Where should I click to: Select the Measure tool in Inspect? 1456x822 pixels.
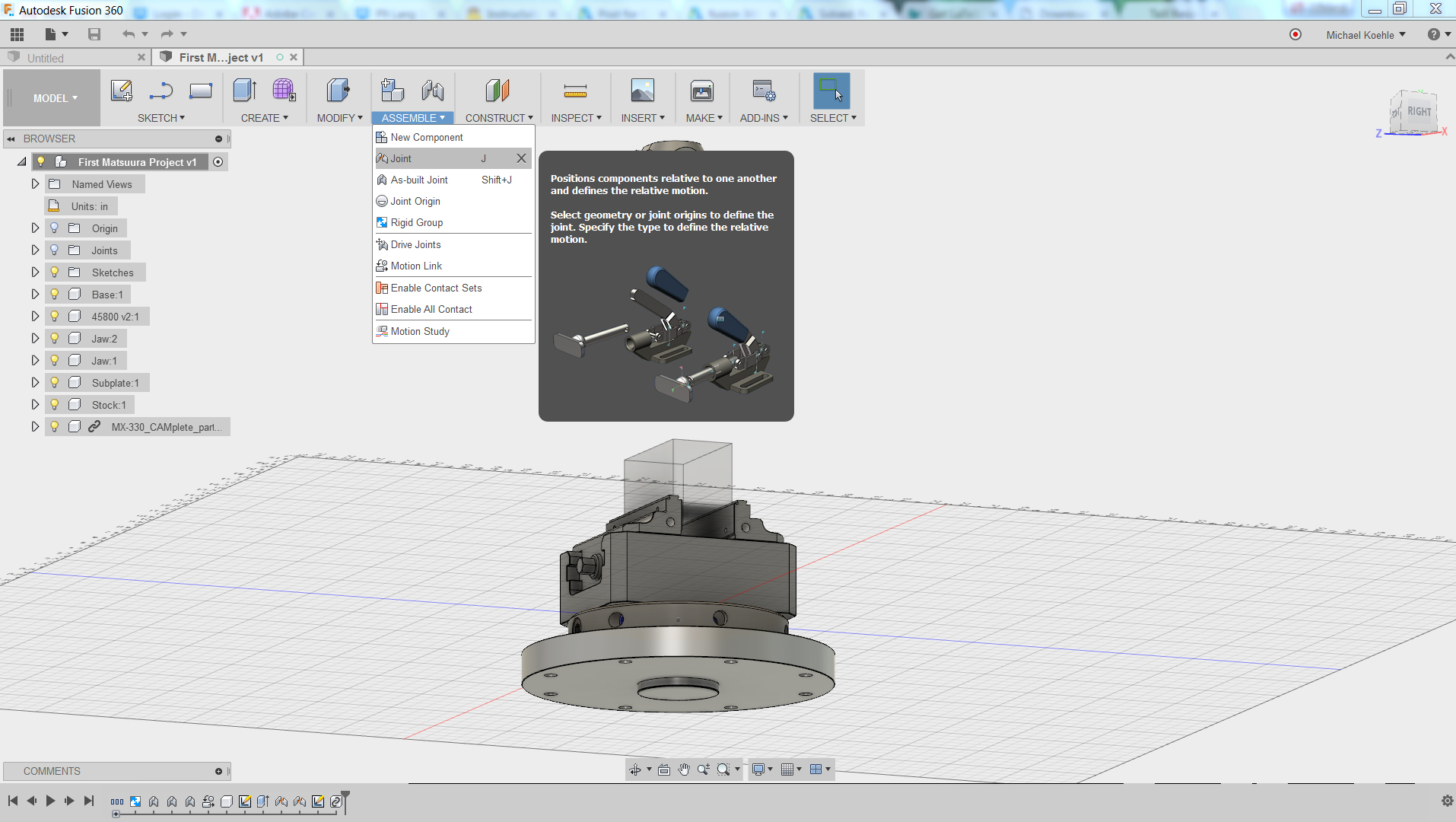pos(575,91)
